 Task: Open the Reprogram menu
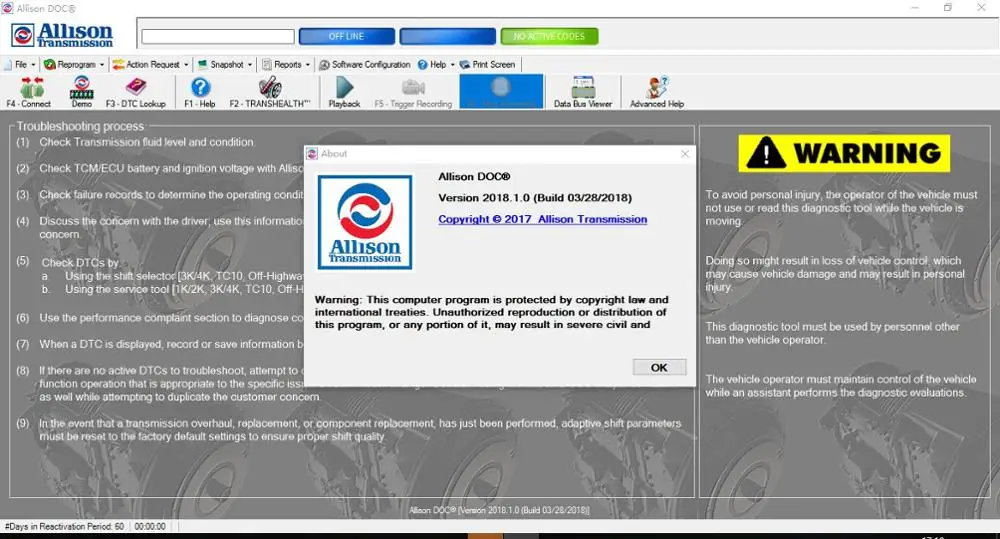pos(71,64)
